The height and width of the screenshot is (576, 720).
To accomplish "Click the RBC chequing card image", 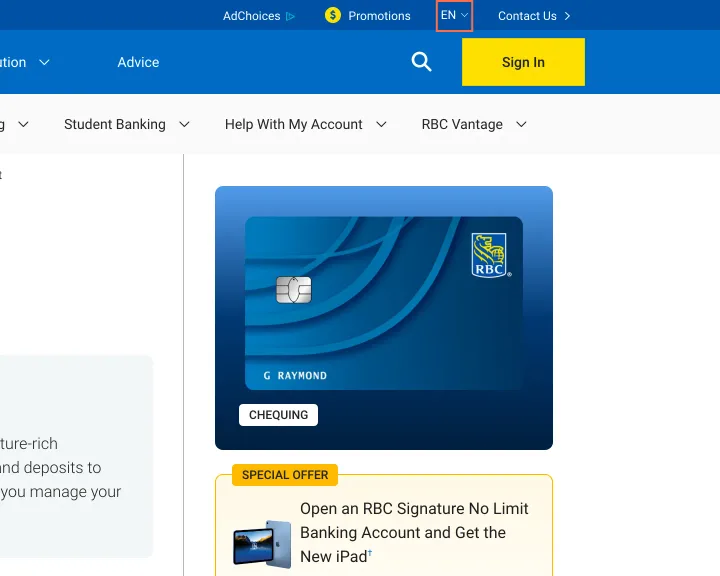I will [x=384, y=303].
